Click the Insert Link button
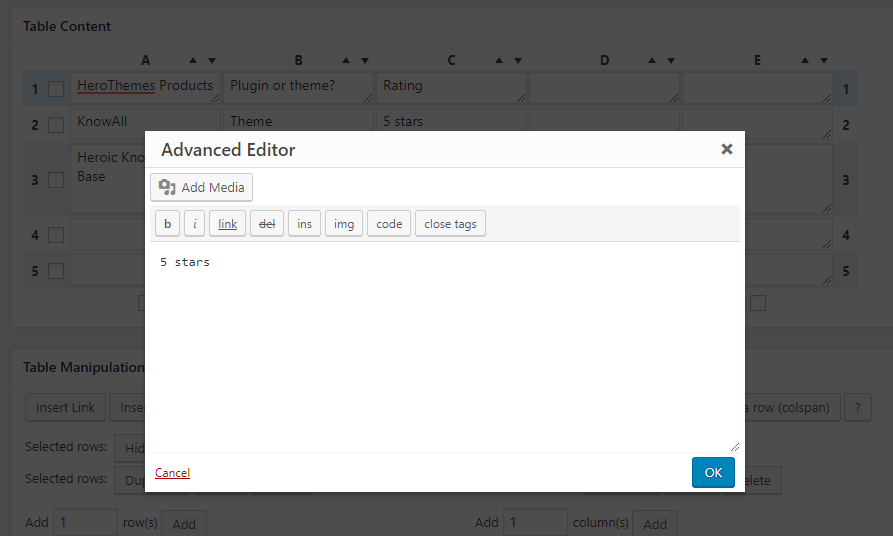Viewport: 893px width, 536px height. 65,407
